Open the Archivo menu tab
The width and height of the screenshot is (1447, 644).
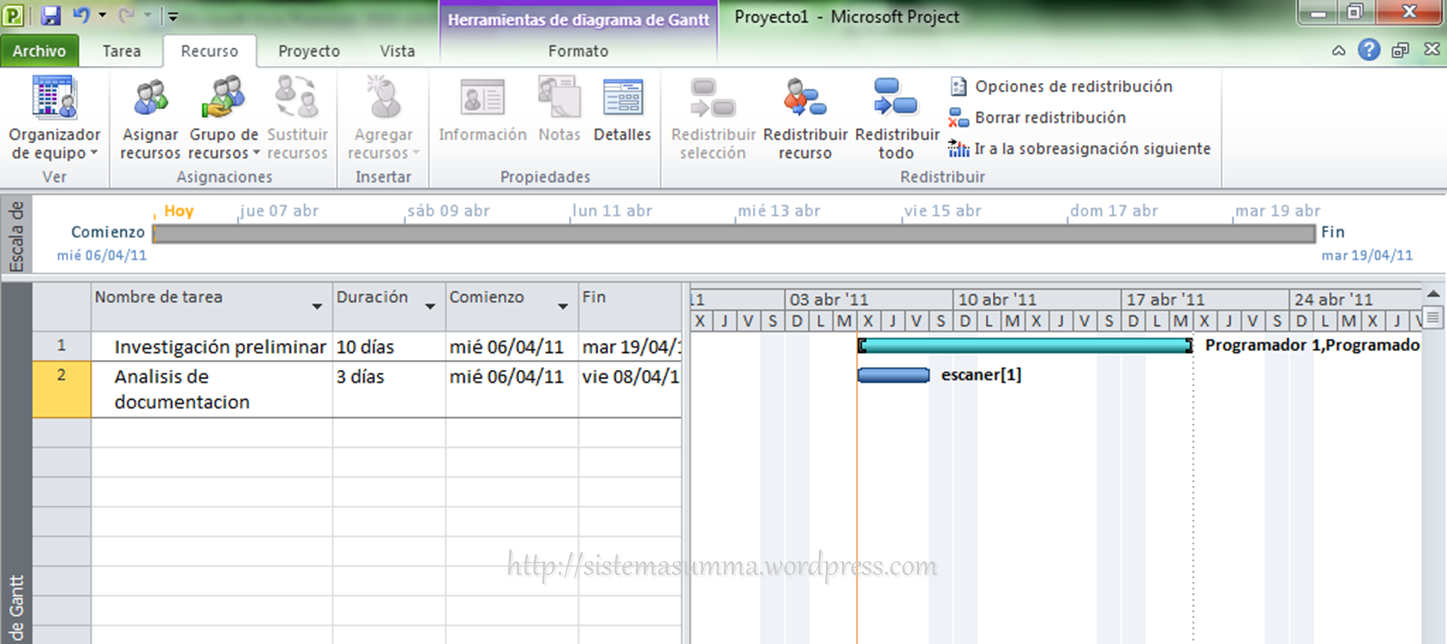point(39,51)
